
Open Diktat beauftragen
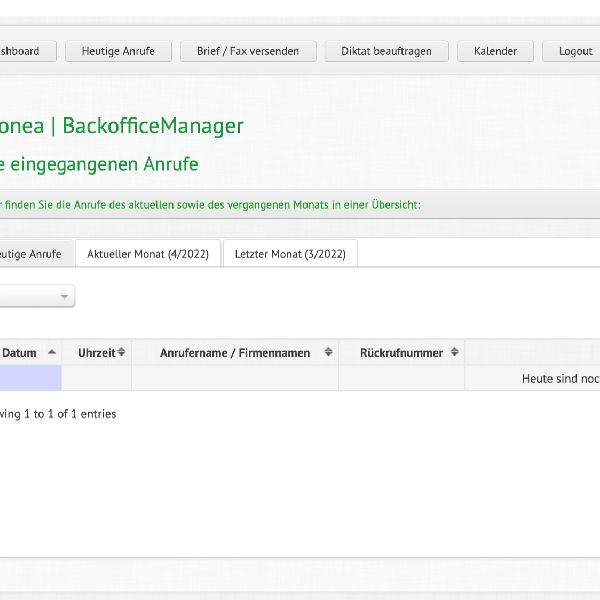[386, 51]
